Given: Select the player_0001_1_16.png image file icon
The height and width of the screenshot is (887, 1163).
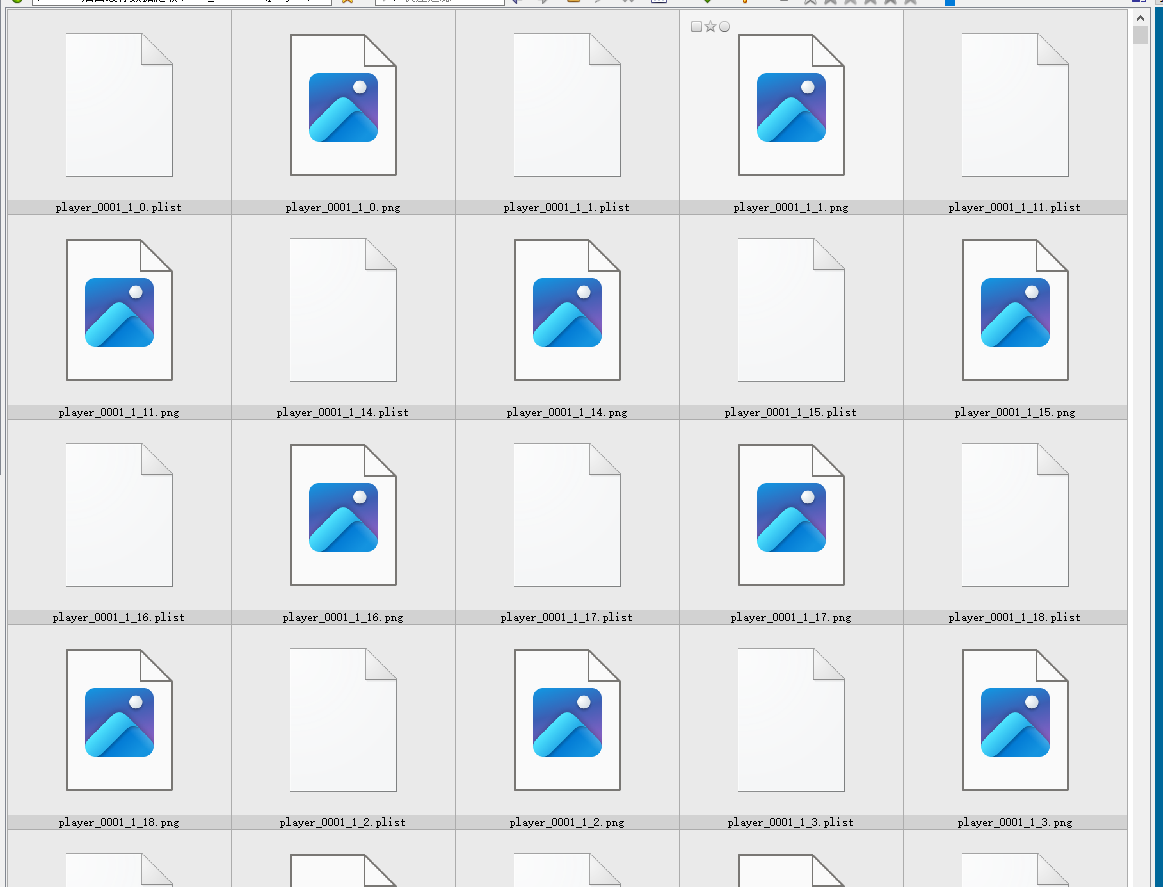Looking at the screenshot, I should tap(343, 515).
